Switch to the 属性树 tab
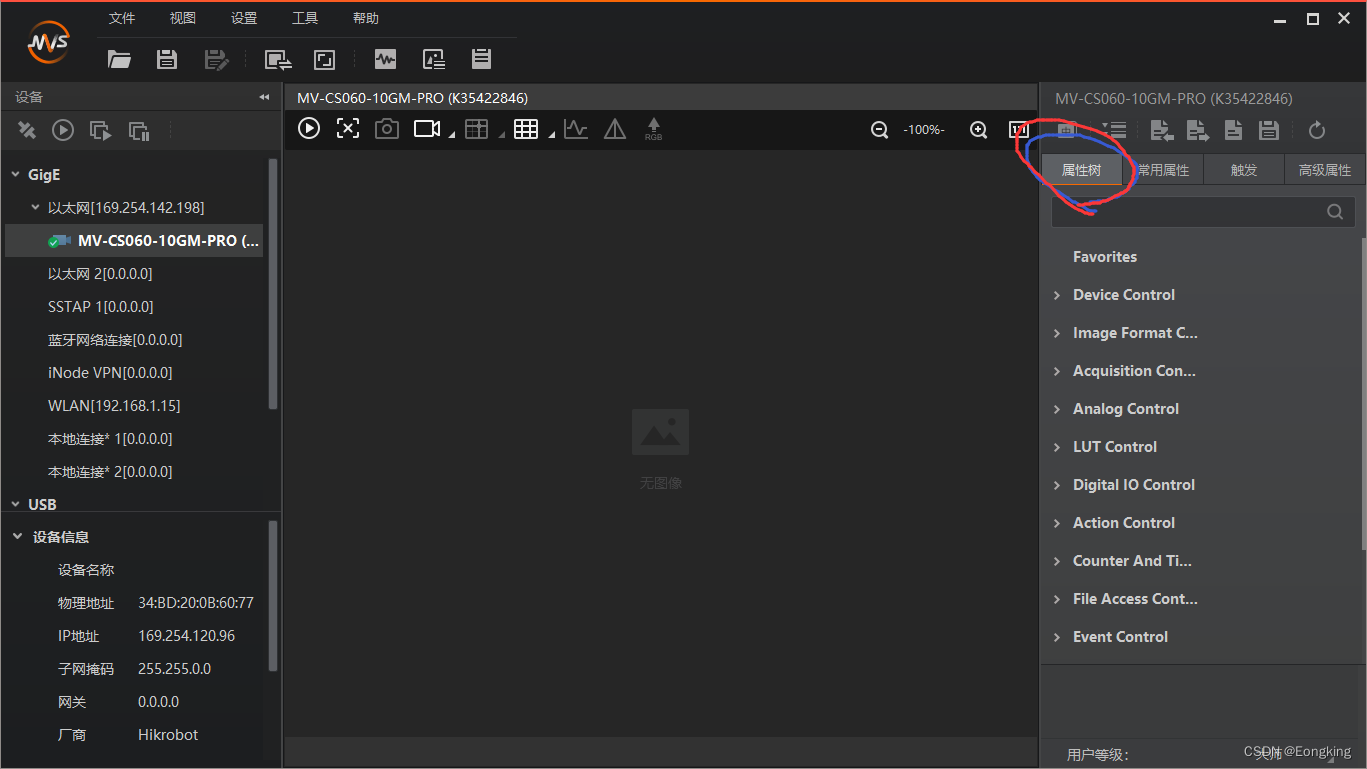The height and width of the screenshot is (769, 1367). (1081, 170)
